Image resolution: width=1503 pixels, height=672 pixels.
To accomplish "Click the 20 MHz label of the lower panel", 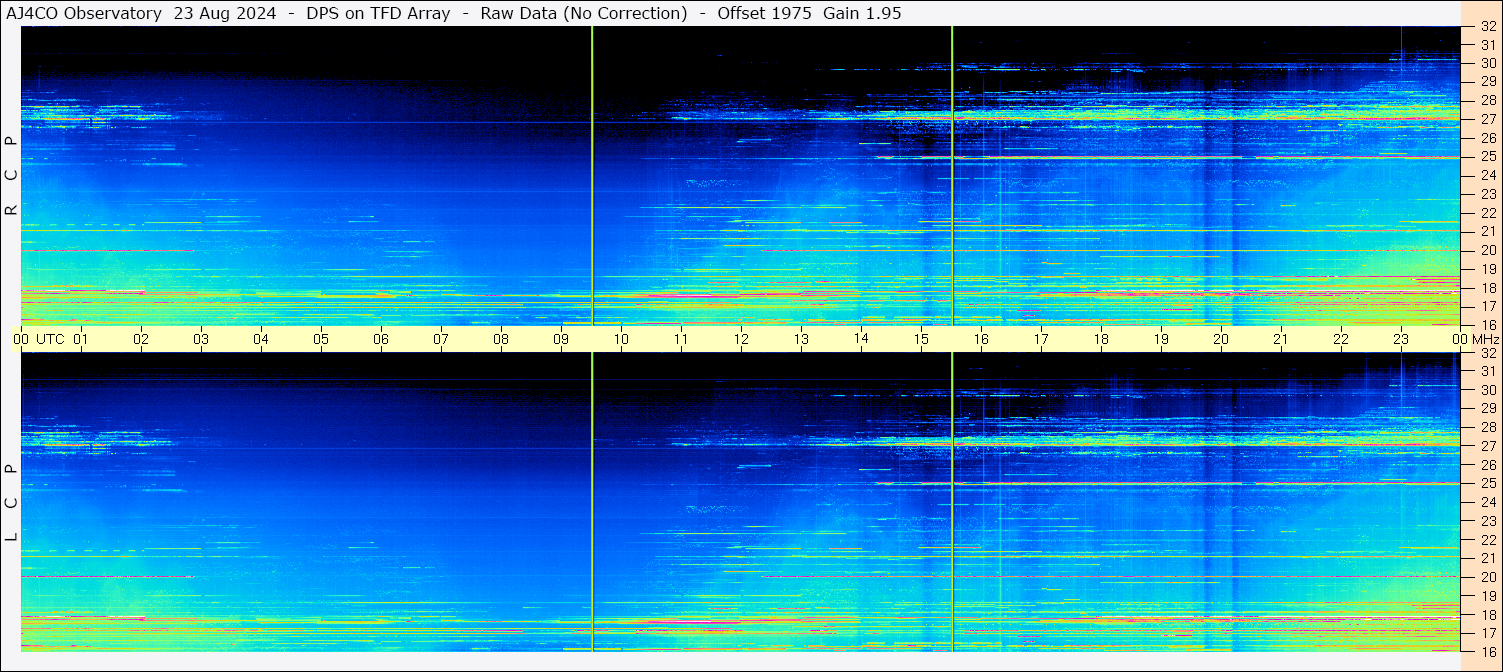I will click(x=1487, y=577).
